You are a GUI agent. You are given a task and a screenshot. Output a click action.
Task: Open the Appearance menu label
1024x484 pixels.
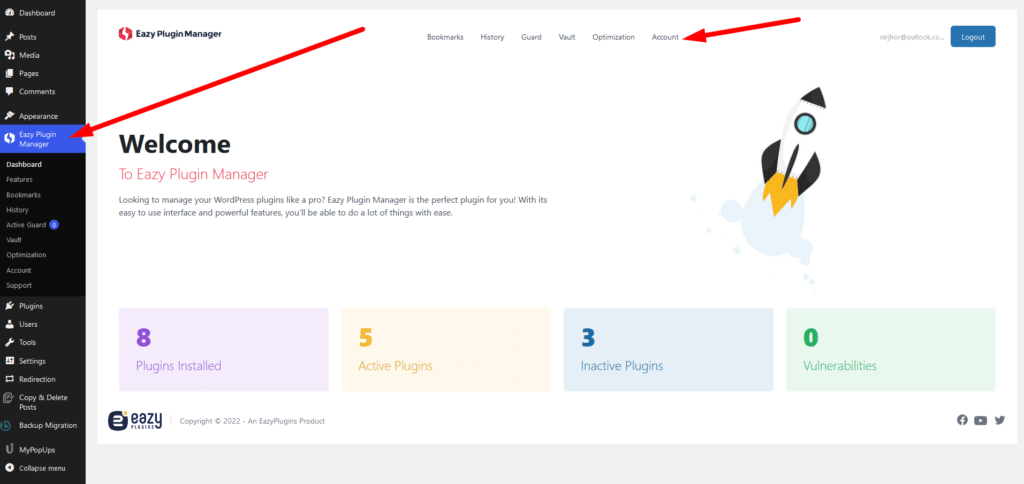tap(39, 116)
